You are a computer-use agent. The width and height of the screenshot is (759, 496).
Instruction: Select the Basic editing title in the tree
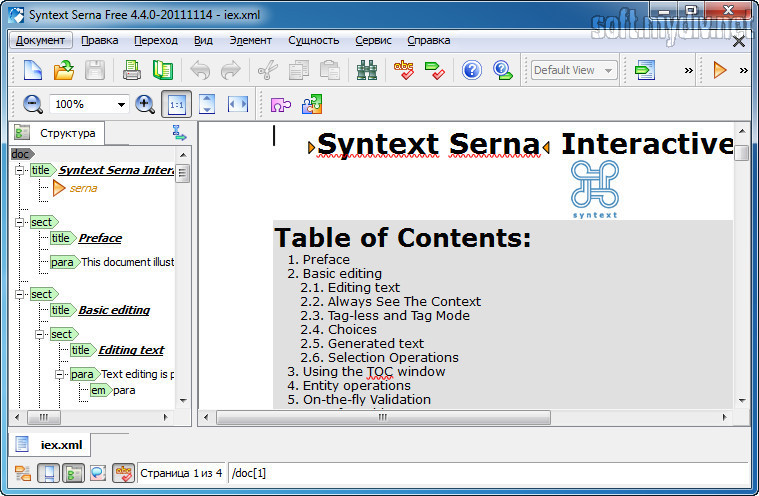114,310
